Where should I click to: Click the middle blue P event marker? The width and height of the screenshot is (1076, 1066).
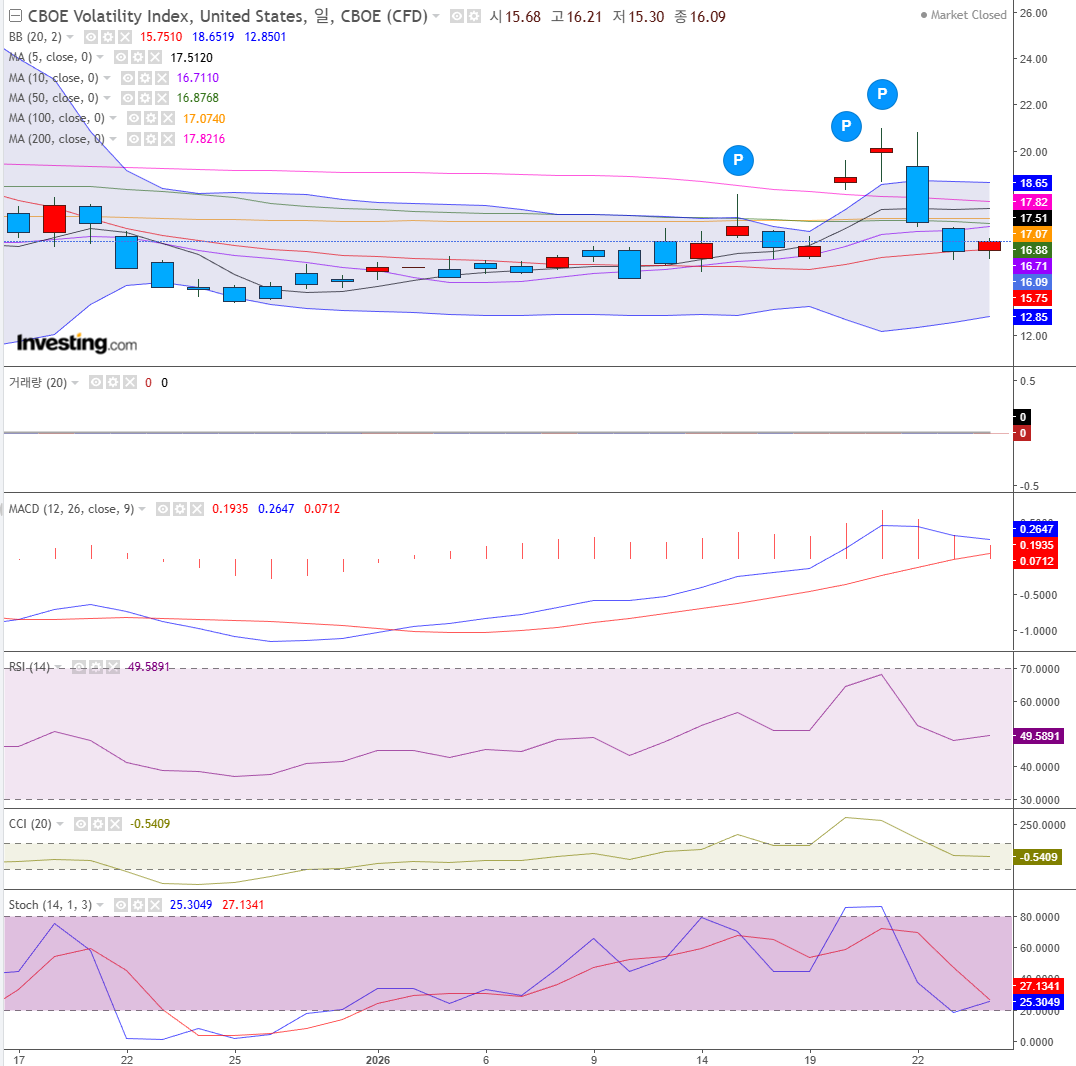[x=846, y=126]
